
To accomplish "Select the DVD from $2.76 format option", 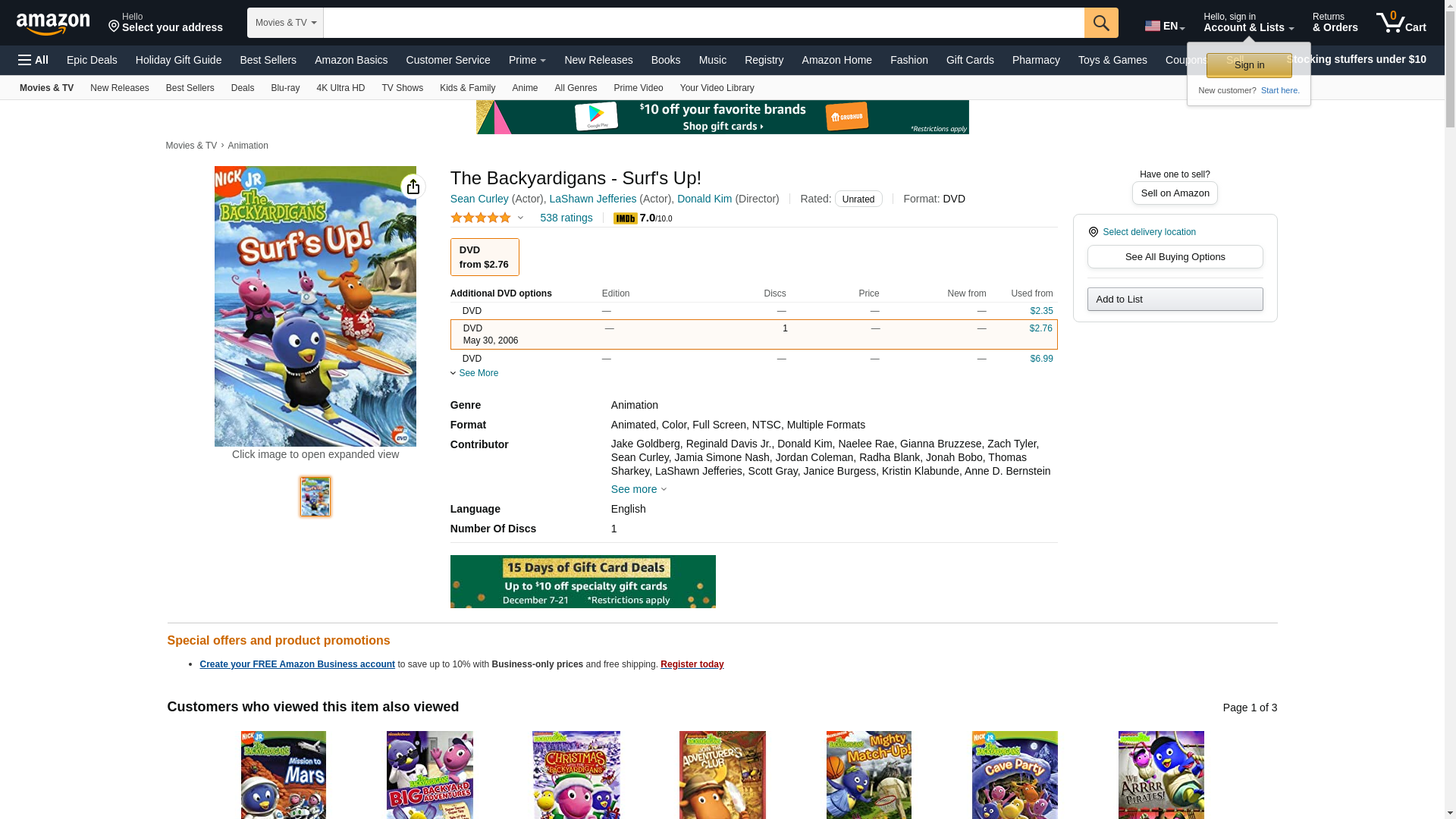I will click(x=485, y=257).
